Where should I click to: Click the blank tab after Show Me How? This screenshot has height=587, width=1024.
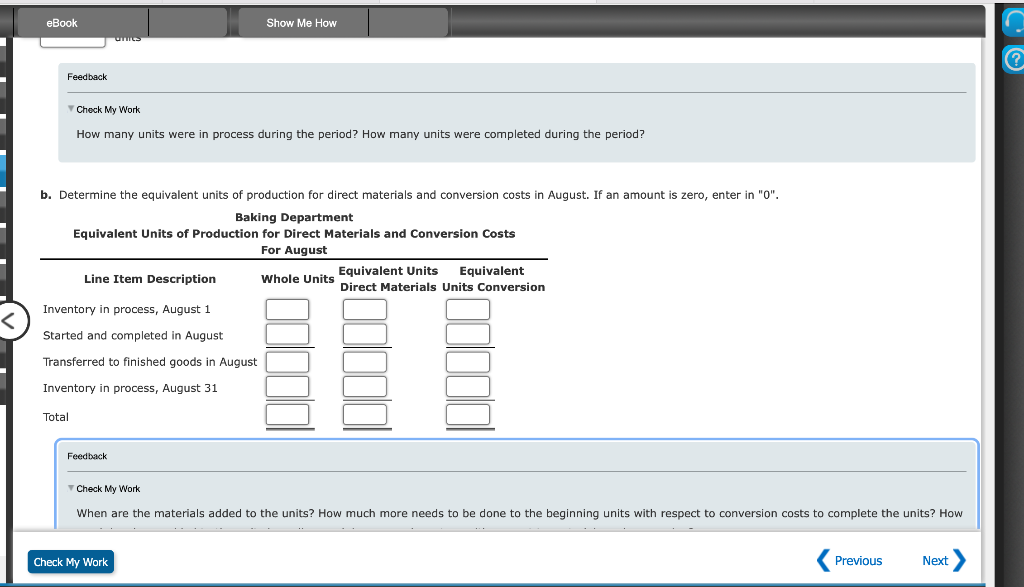coord(409,23)
